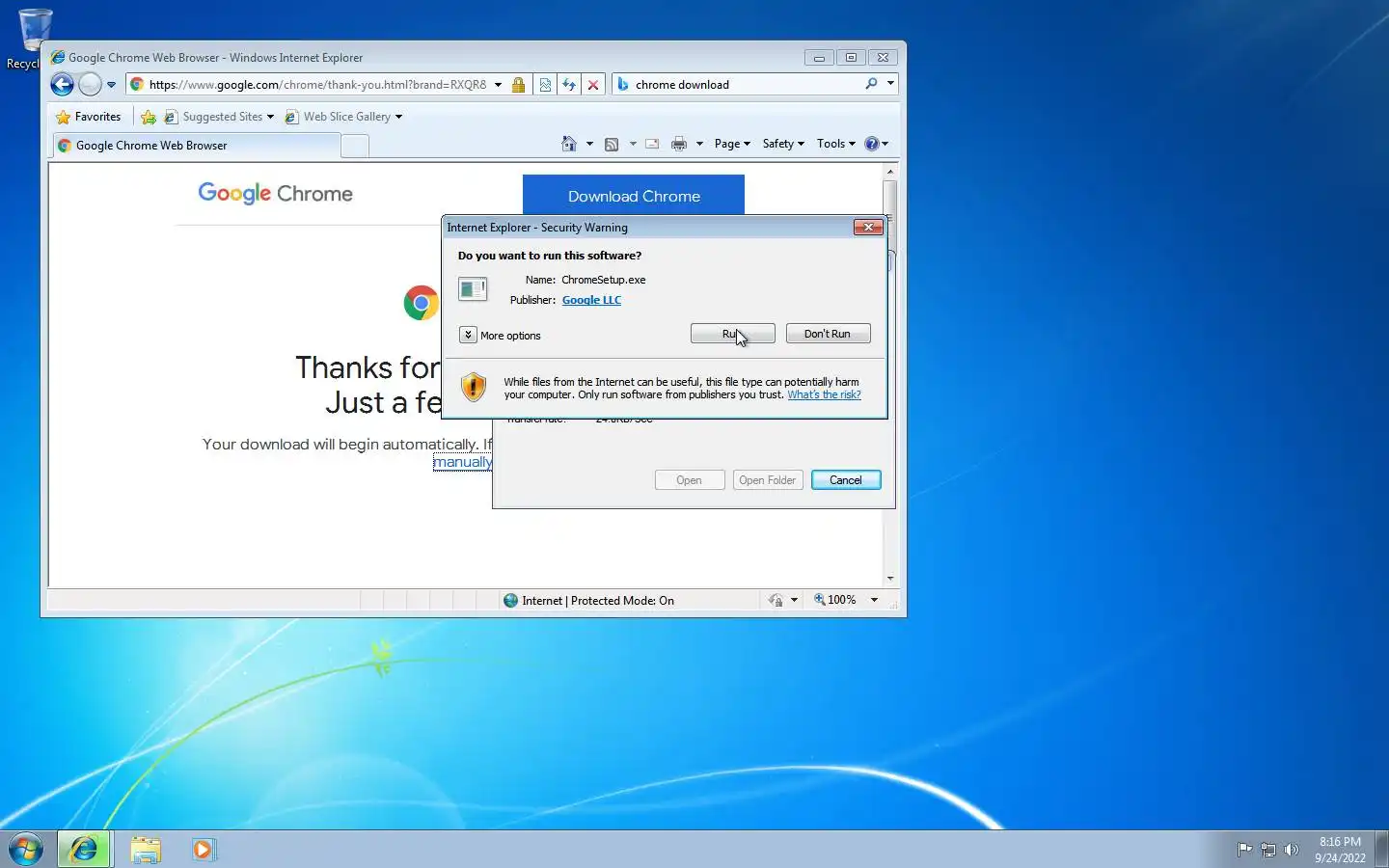Toggle Compatibility View broken-page icon
Image resolution: width=1389 pixels, height=868 pixels.
click(x=545, y=85)
